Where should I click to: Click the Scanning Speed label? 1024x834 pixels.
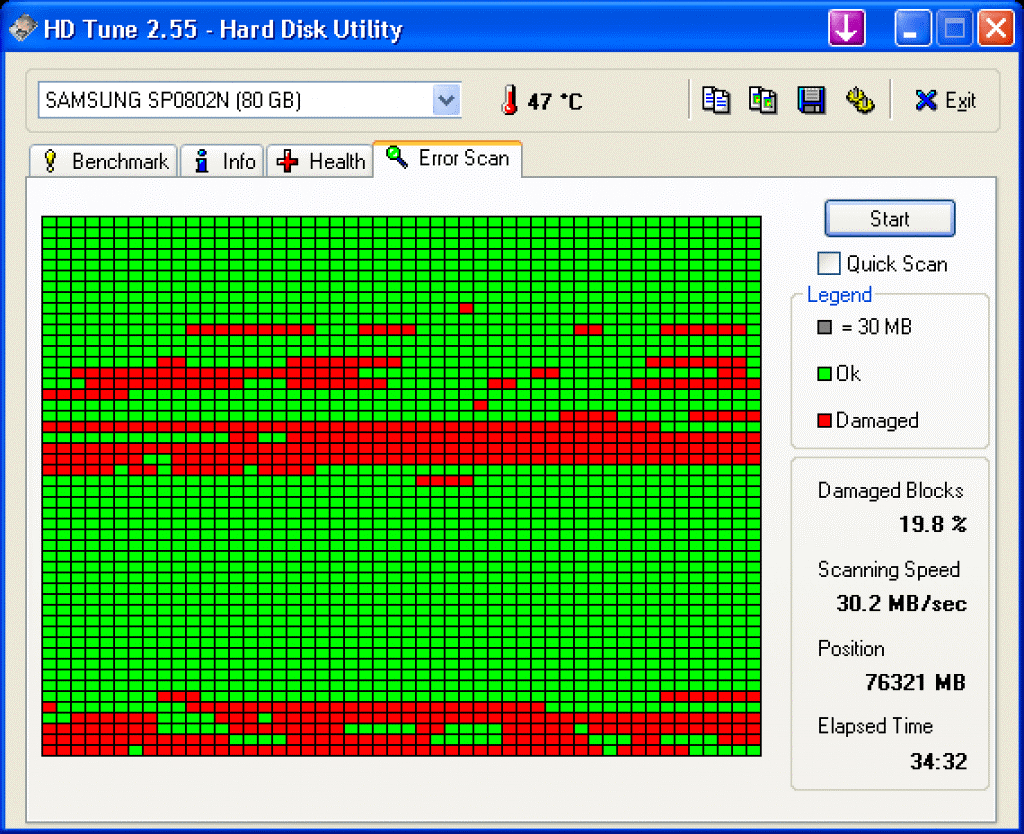pyautogui.click(x=889, y=569)
